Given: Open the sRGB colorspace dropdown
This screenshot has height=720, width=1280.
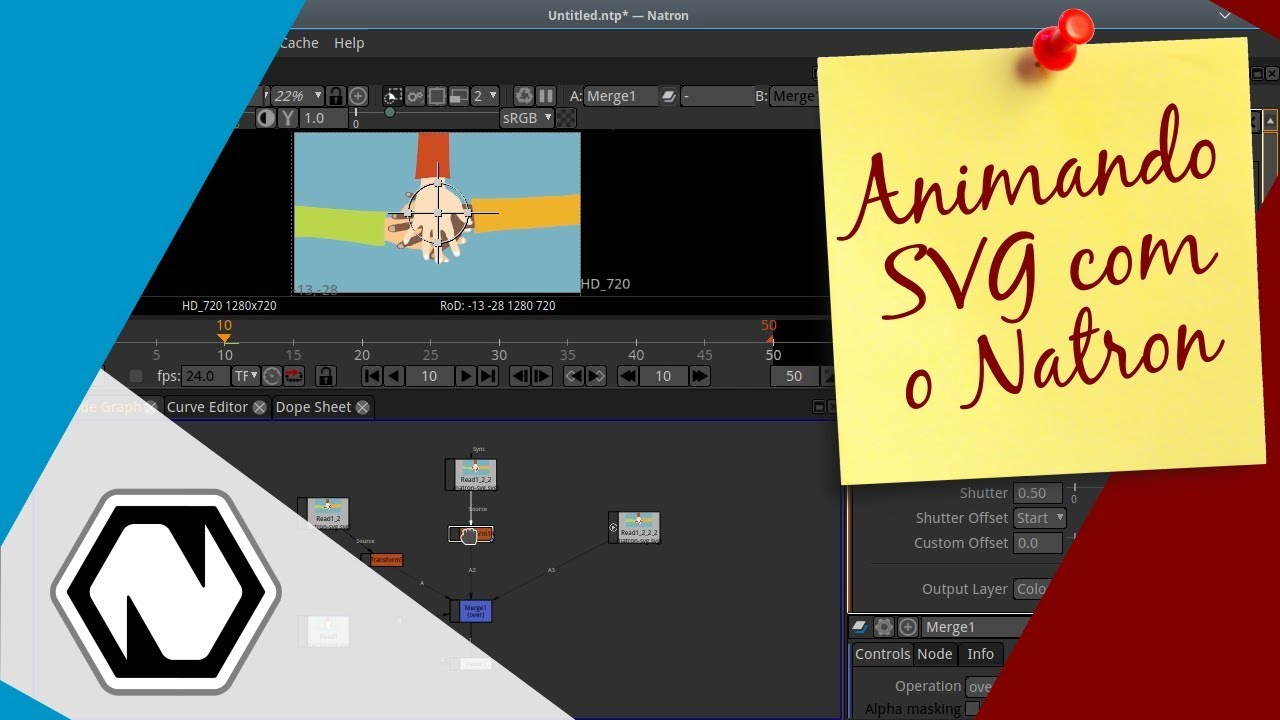Looking at the screenshot, I should tap(526, 118).
